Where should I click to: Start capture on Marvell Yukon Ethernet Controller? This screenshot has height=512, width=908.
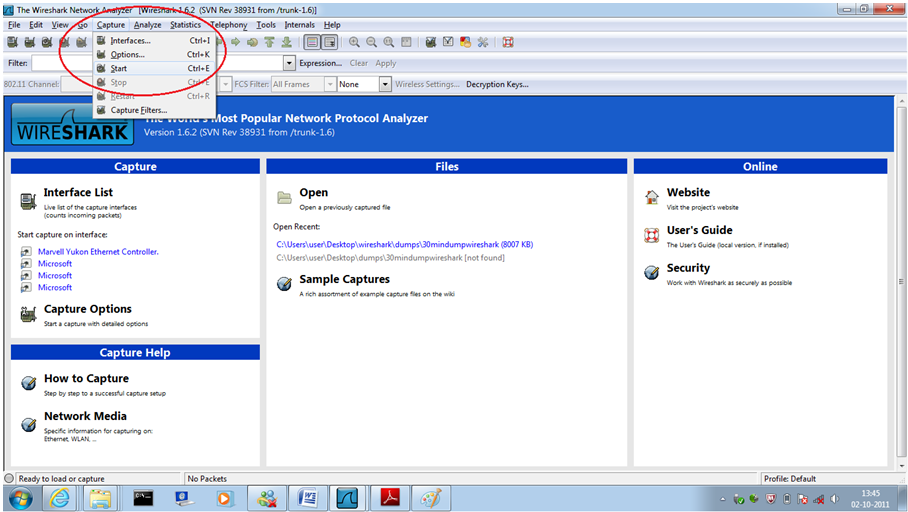tap(98, 251)
